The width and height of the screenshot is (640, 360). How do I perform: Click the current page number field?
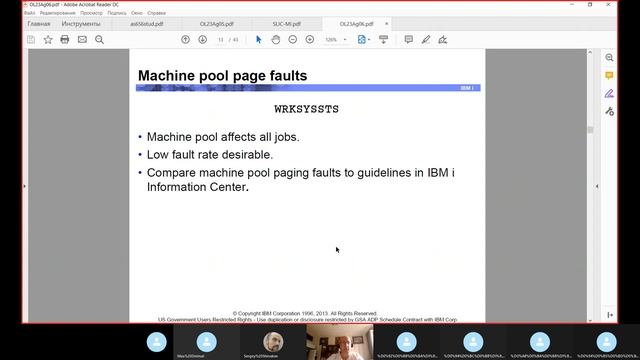click(x=221, y=40)
